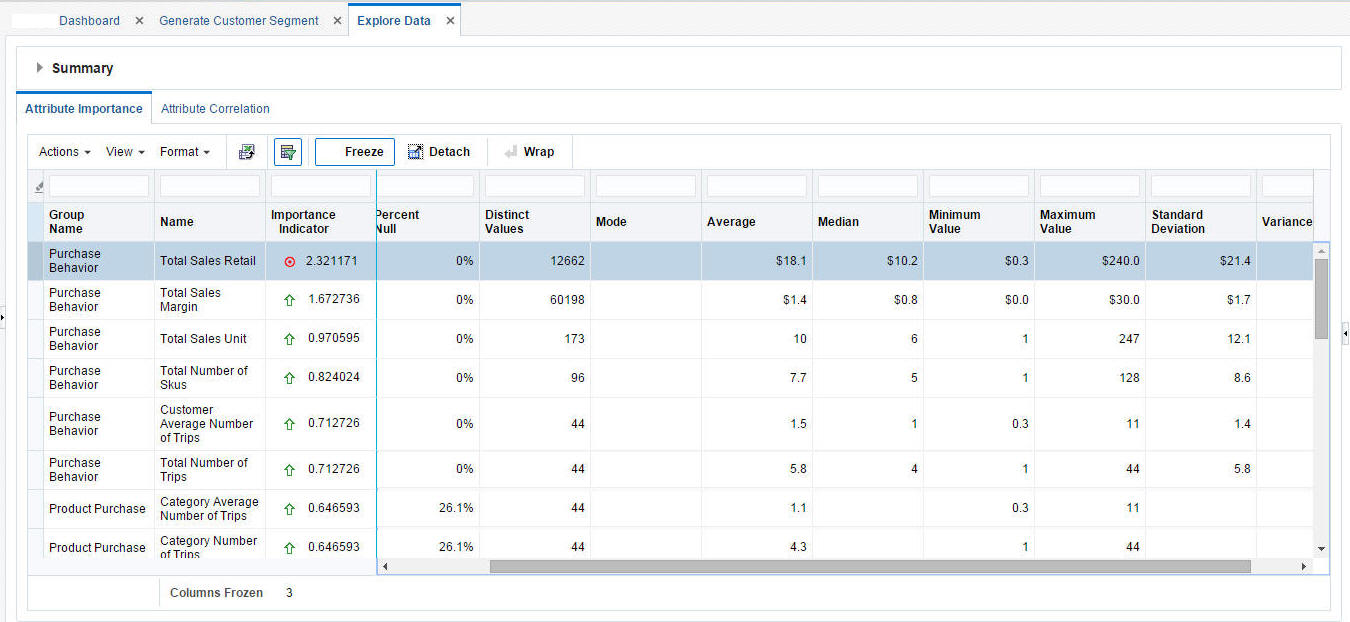The width and height of the screenshot is (1350, 622).
Task: Click the green up arrow for Total Sales Margin
Action: pos(290,300)
